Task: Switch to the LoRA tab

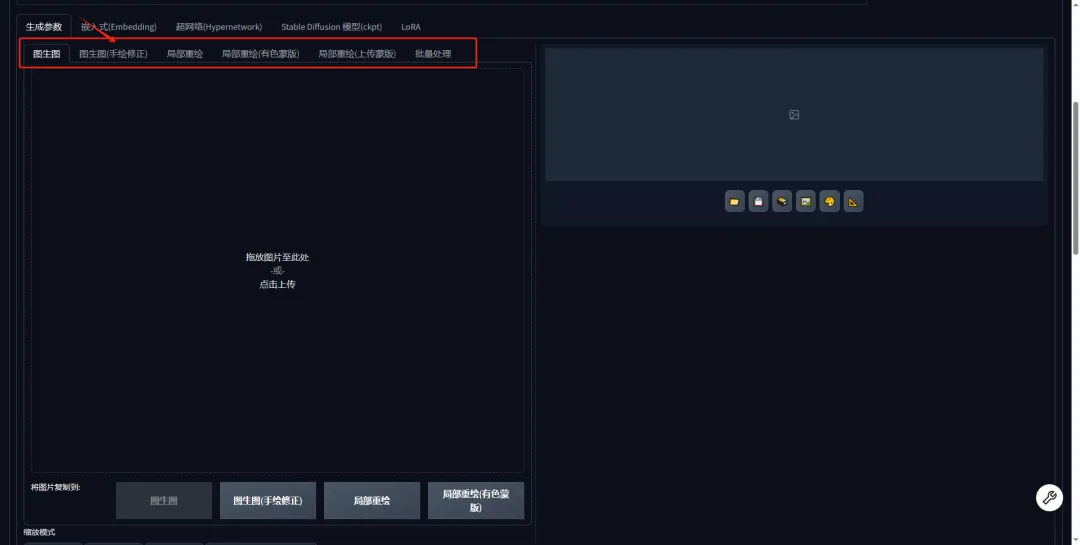Action: (x=411, y=27)
